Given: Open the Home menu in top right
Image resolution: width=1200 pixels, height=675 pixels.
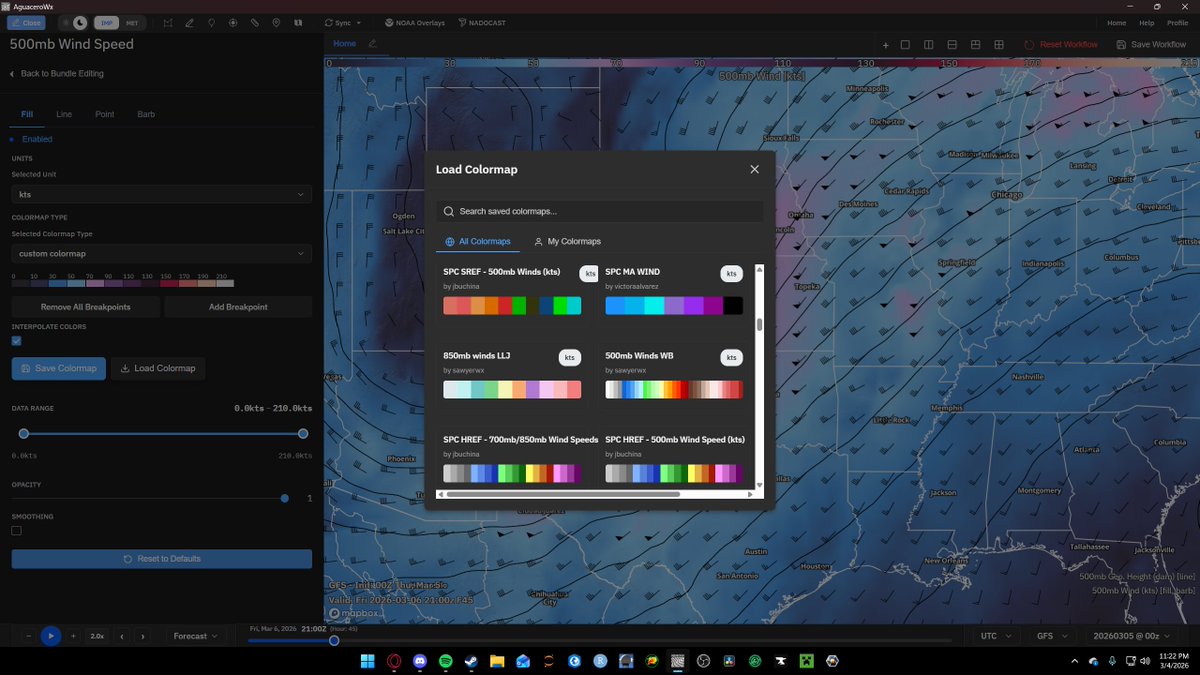Looking at the screenshot, I should tap(1116, 22).
